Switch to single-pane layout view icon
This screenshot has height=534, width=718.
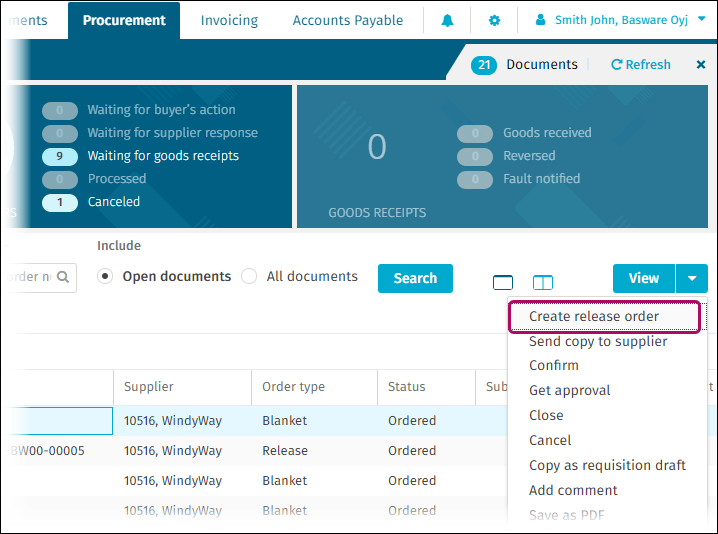coord(503,282)
